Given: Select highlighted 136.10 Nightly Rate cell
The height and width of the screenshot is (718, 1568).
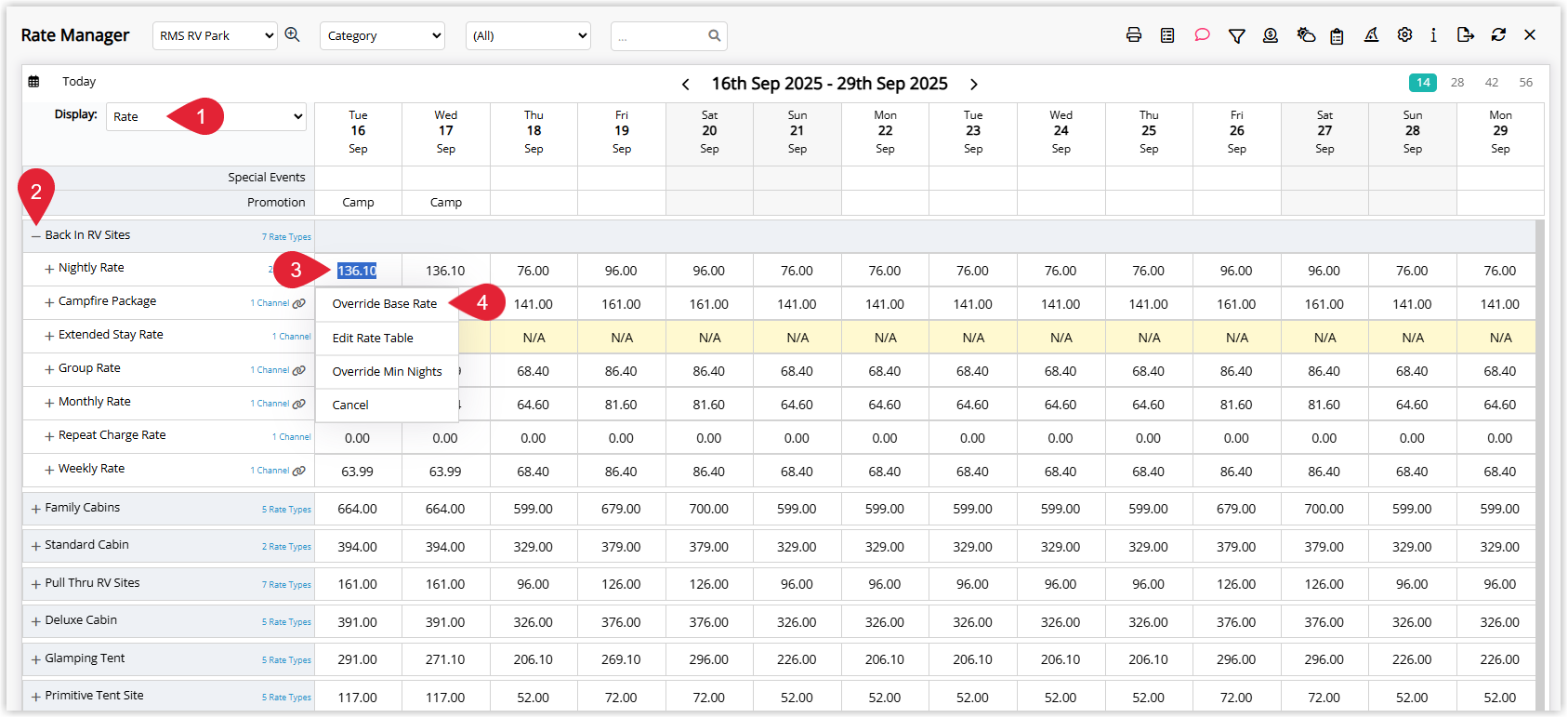Looking at the screenshot, I should click(x=357, y=271).
